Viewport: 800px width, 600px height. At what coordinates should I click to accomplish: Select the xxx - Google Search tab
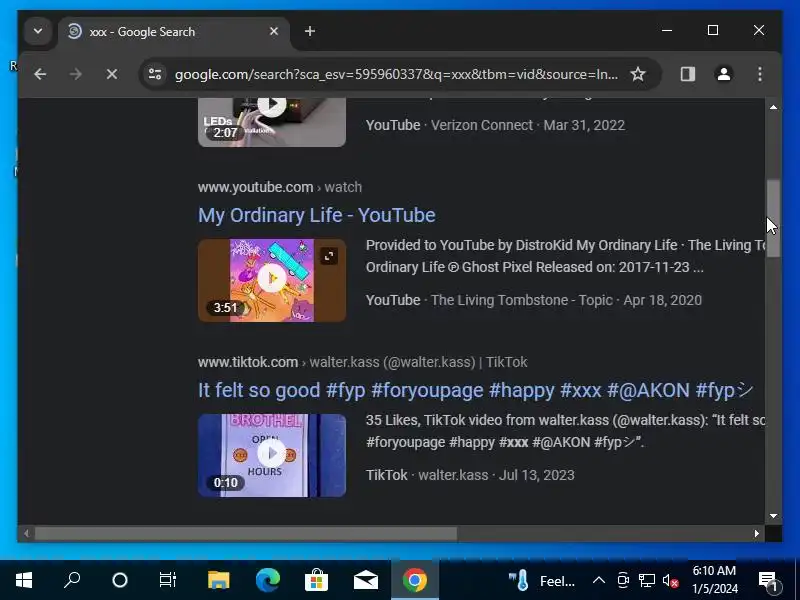[x=174, y=32]
